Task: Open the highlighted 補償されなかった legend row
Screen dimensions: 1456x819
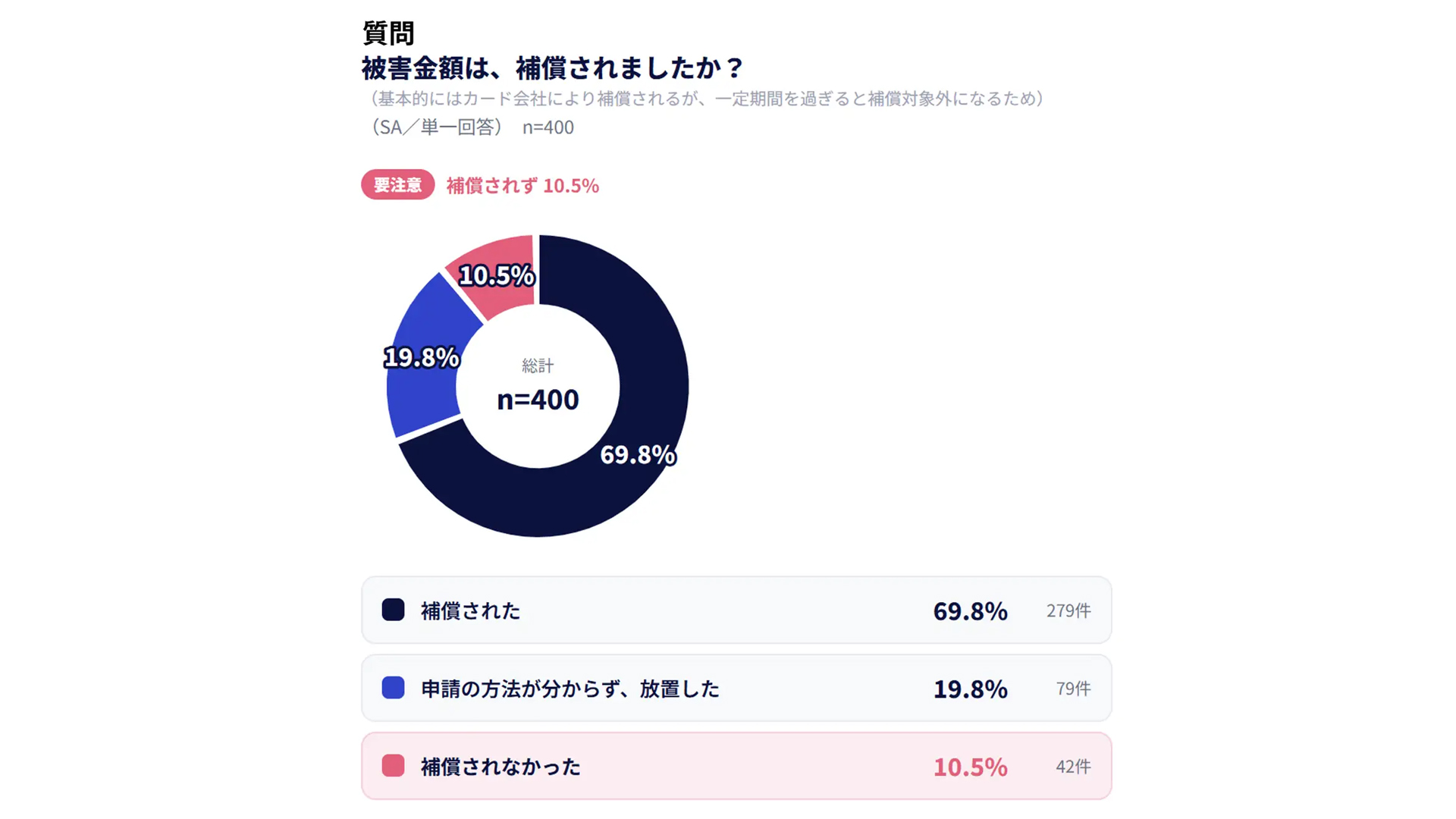Action: [736, 766]
